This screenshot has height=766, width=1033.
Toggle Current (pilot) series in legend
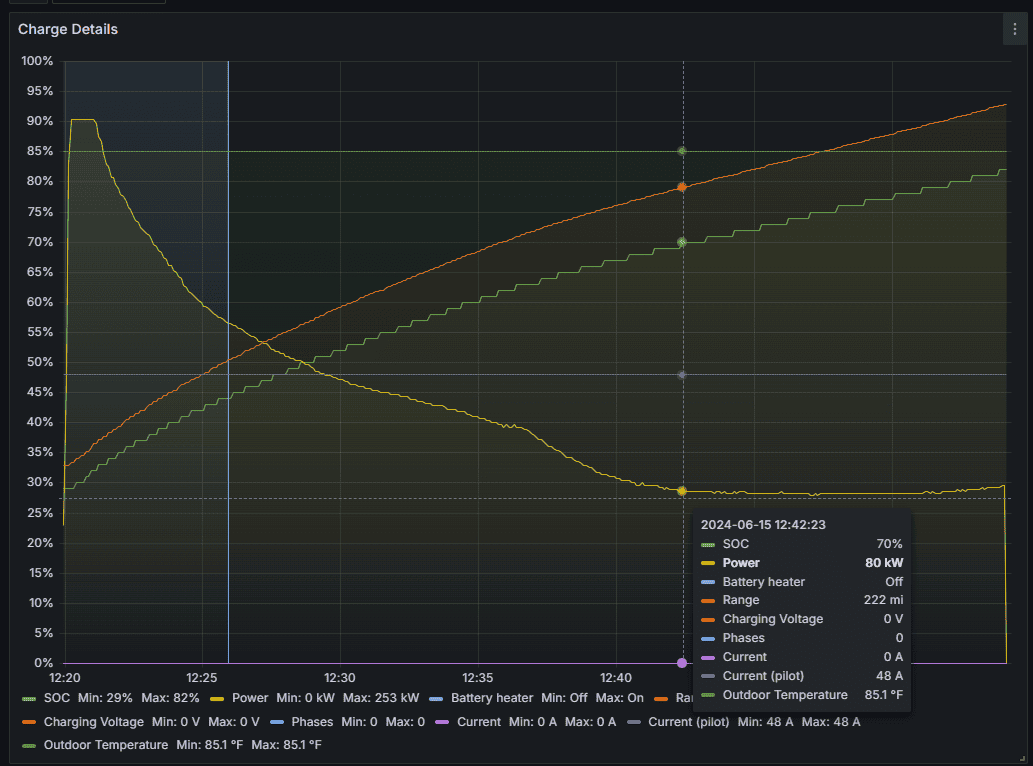(688, 722)
